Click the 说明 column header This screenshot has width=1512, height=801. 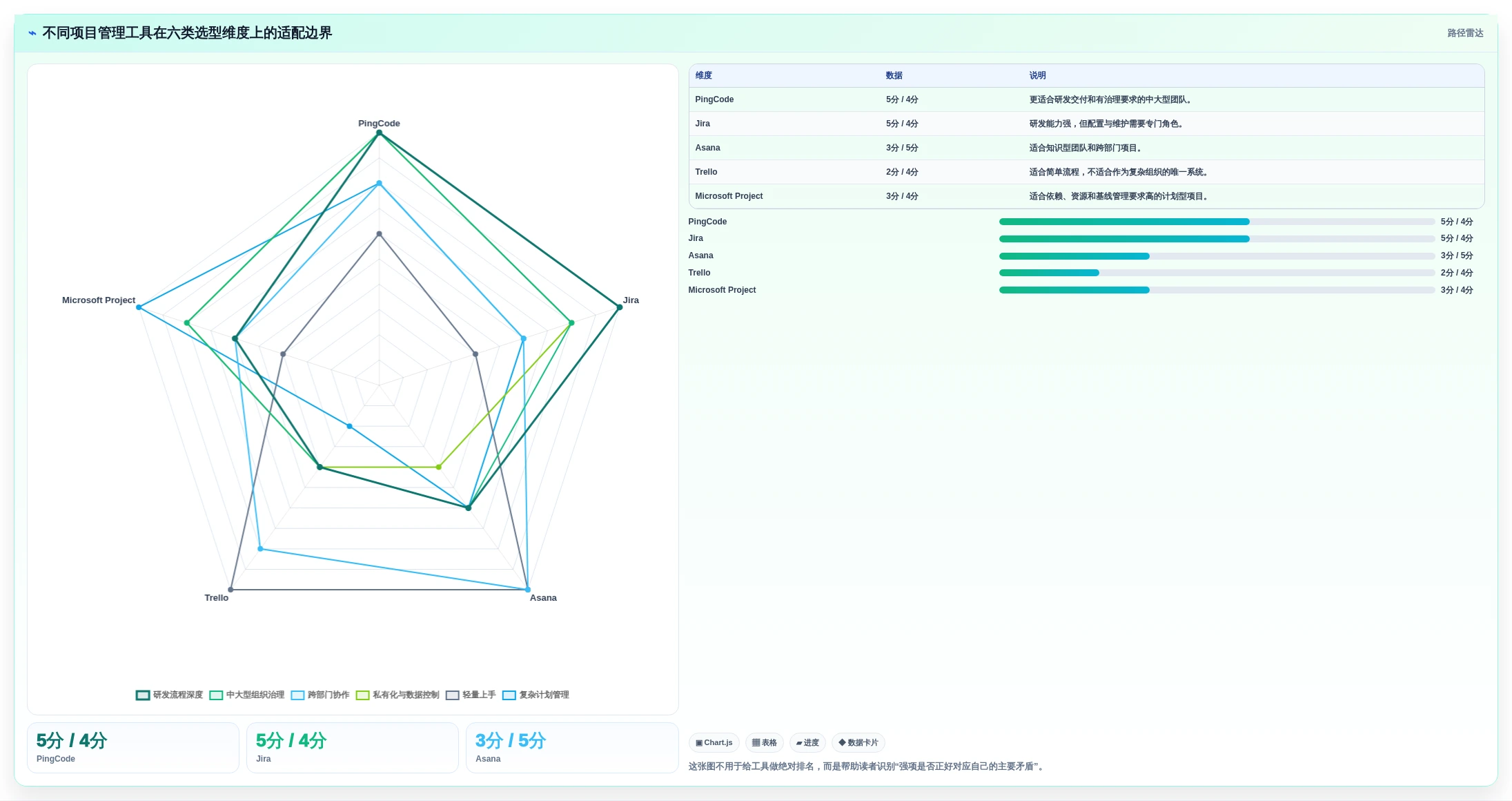1037,75
